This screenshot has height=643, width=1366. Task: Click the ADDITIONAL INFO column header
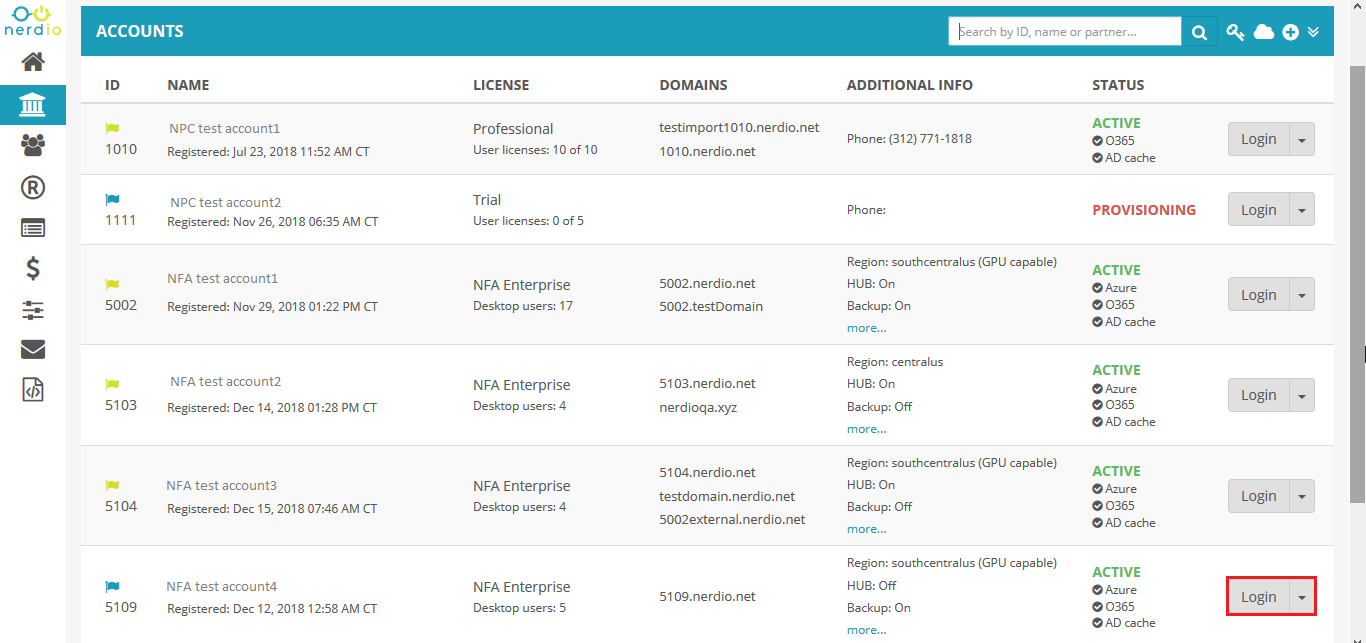[909, 85]
